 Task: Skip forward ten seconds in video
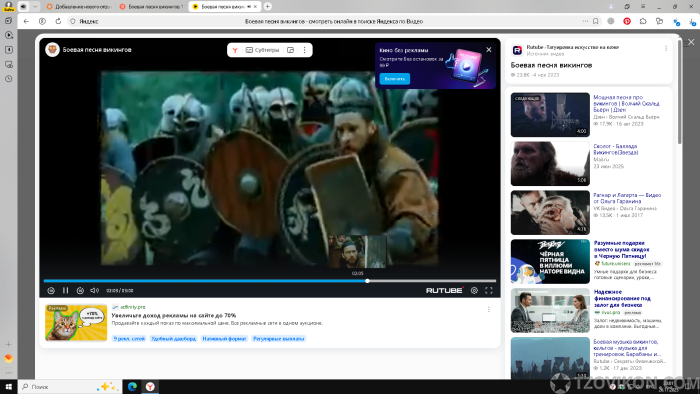(80, 290)
